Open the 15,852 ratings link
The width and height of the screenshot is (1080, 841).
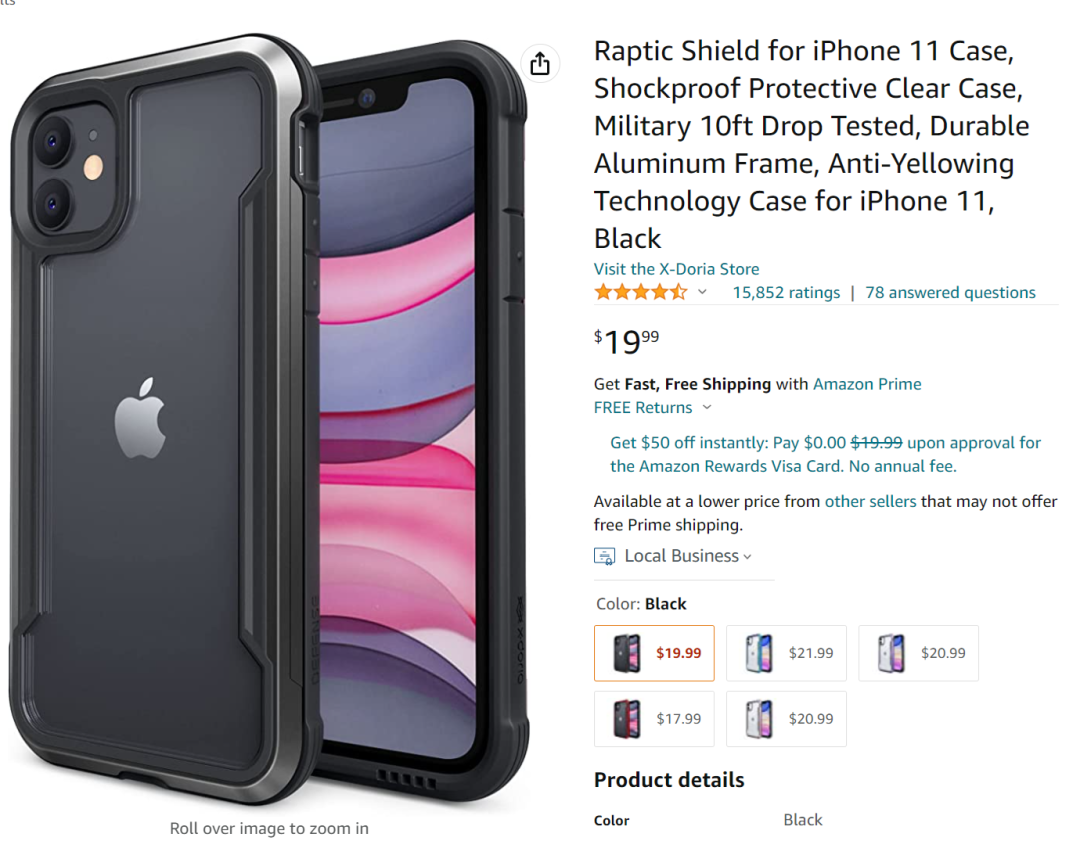click(x=786, y=293)
